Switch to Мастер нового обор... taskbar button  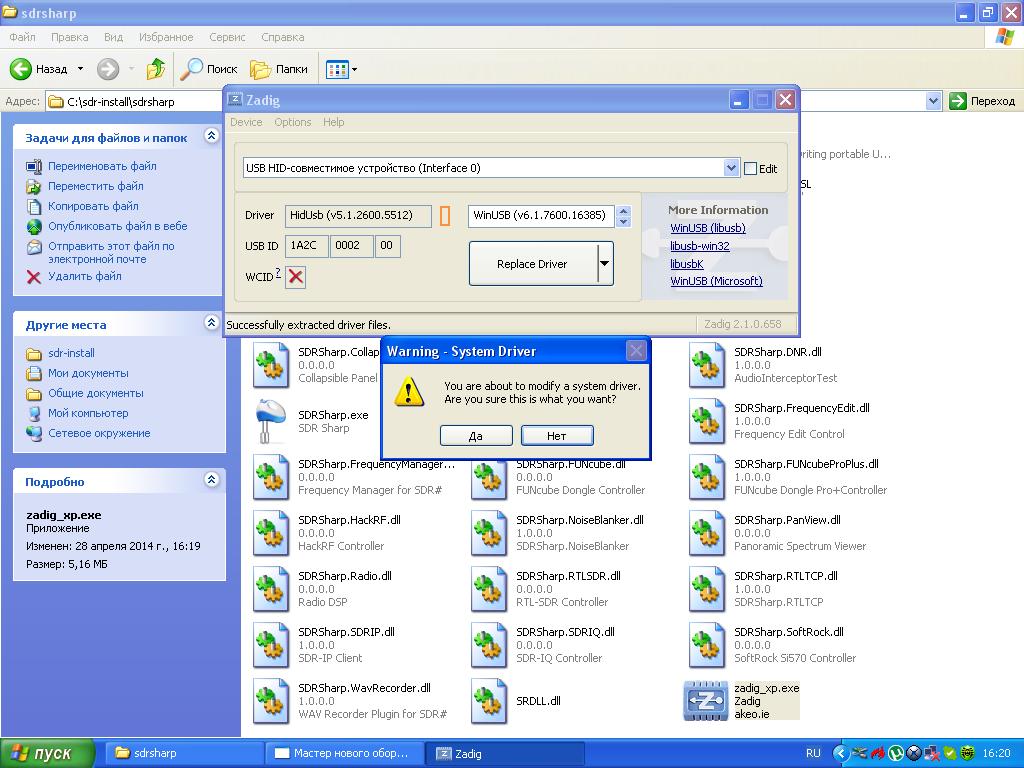343,754
